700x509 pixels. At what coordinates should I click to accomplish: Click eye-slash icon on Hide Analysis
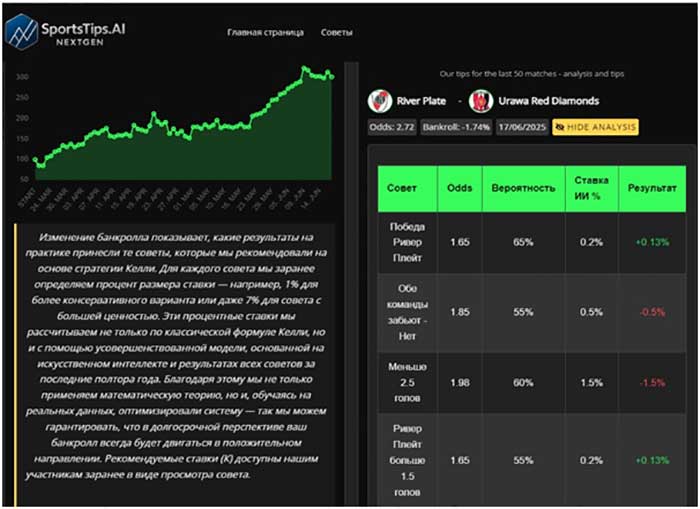(x=560, y=128)
